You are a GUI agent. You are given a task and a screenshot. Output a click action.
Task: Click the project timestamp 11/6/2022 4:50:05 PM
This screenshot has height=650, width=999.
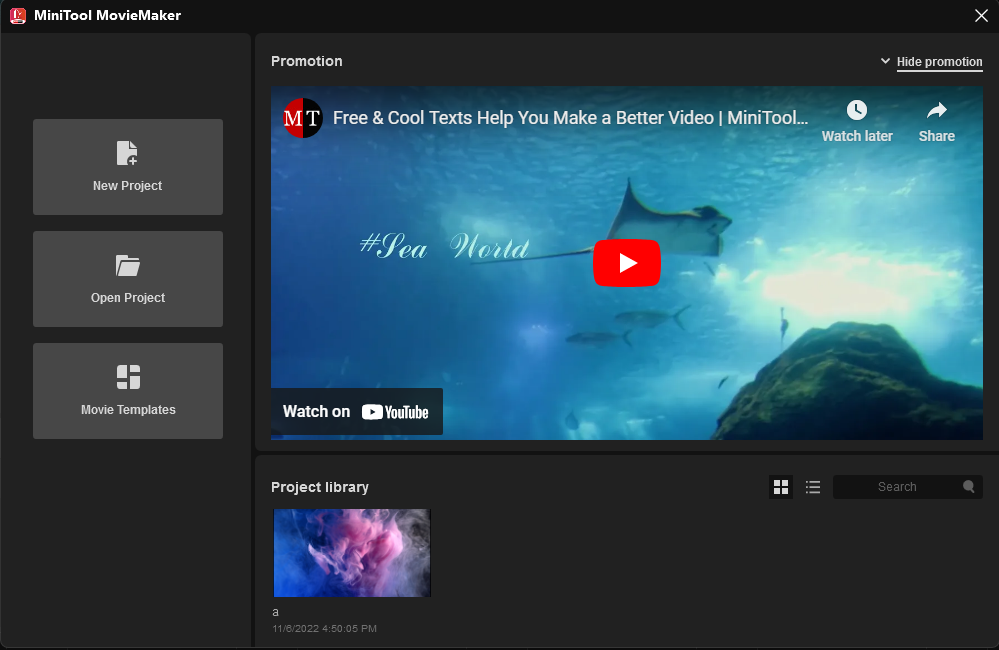point(324,629)
